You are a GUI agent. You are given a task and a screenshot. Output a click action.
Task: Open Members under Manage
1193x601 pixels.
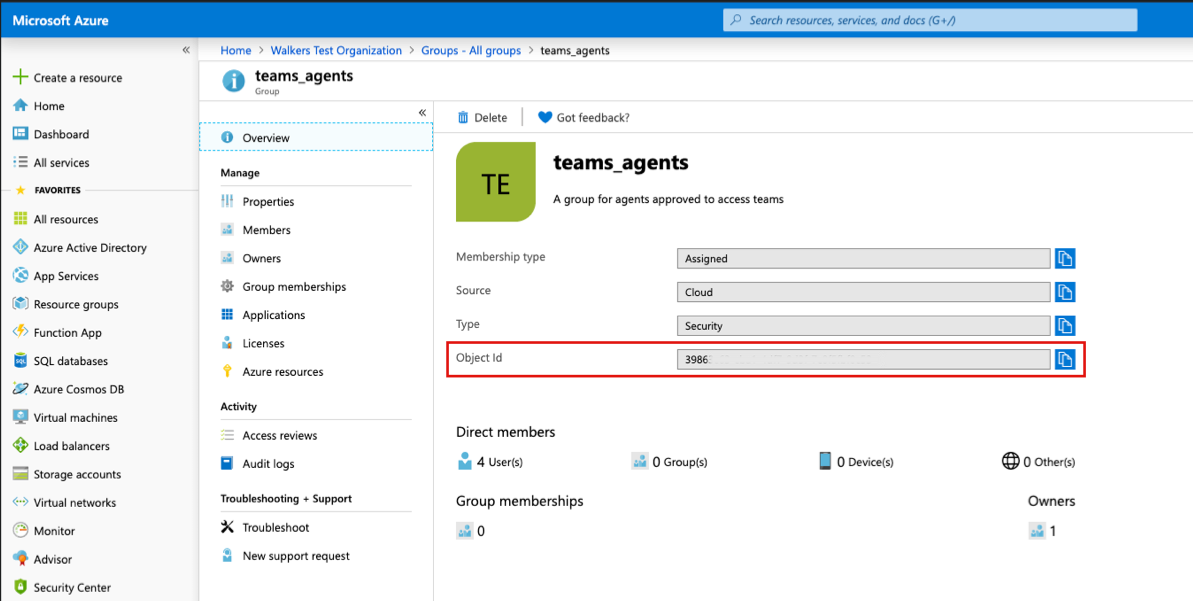coord(267,229)
